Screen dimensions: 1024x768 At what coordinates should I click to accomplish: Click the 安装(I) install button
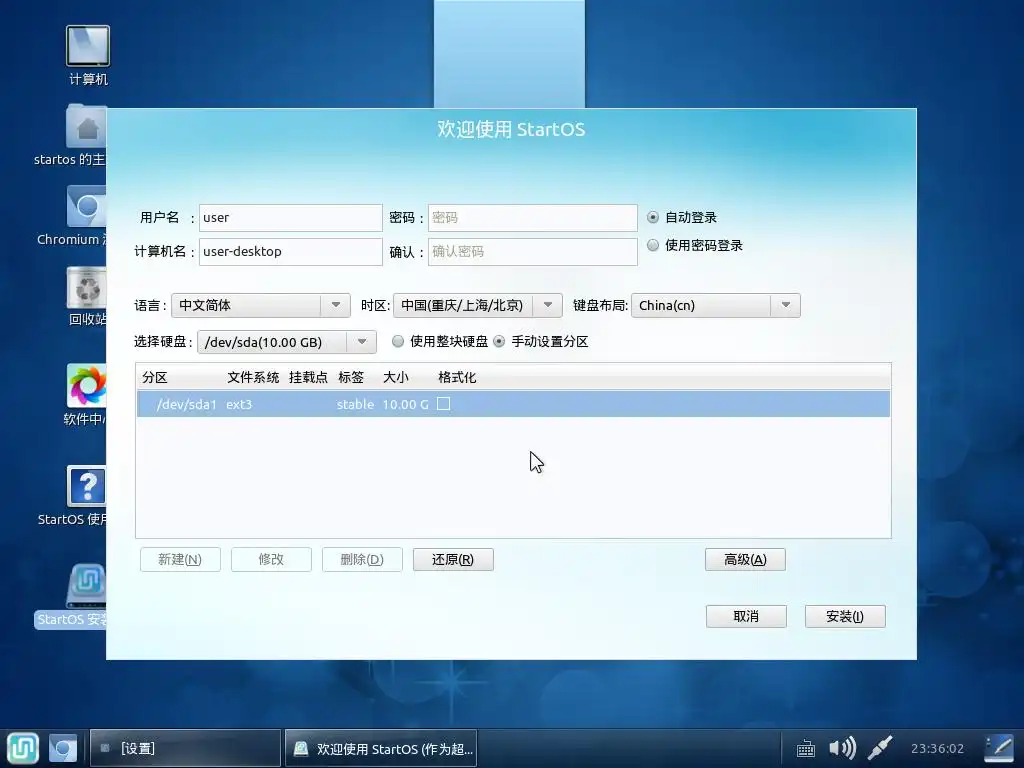click(845, 616)
